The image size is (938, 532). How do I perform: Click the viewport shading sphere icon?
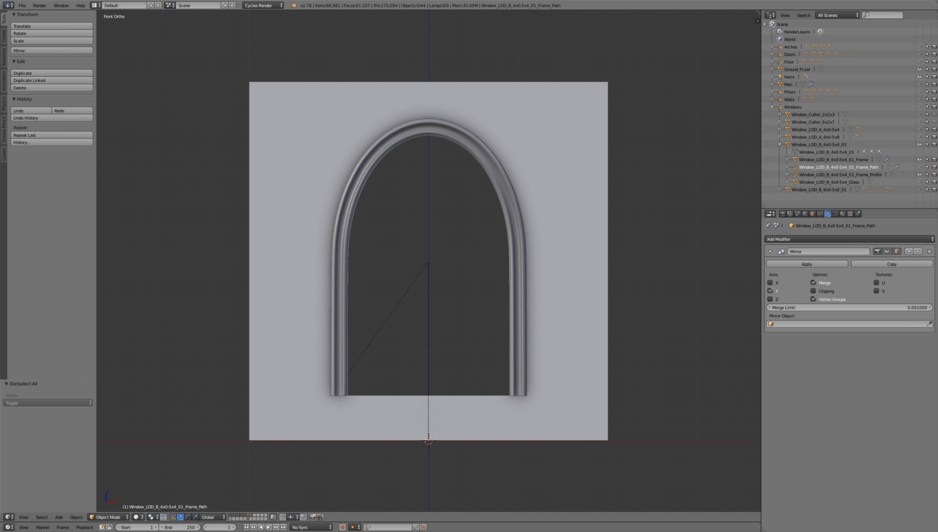point(136,517)
